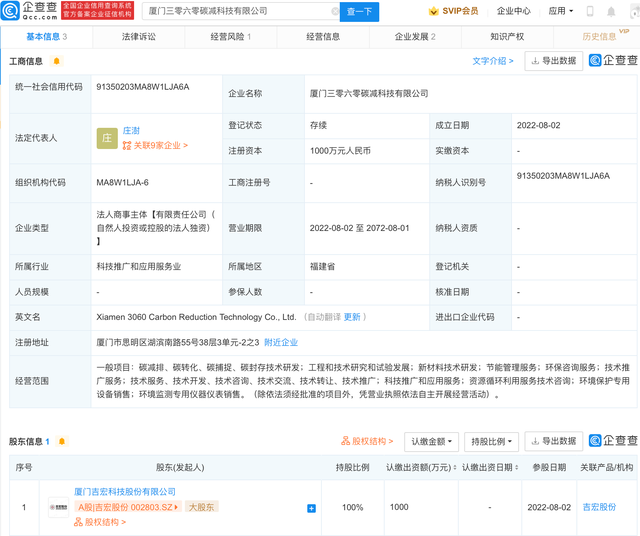Screen dimensions: 640x536
Task: Click the Qcc.com logo in the header
Action: (29, 11)
